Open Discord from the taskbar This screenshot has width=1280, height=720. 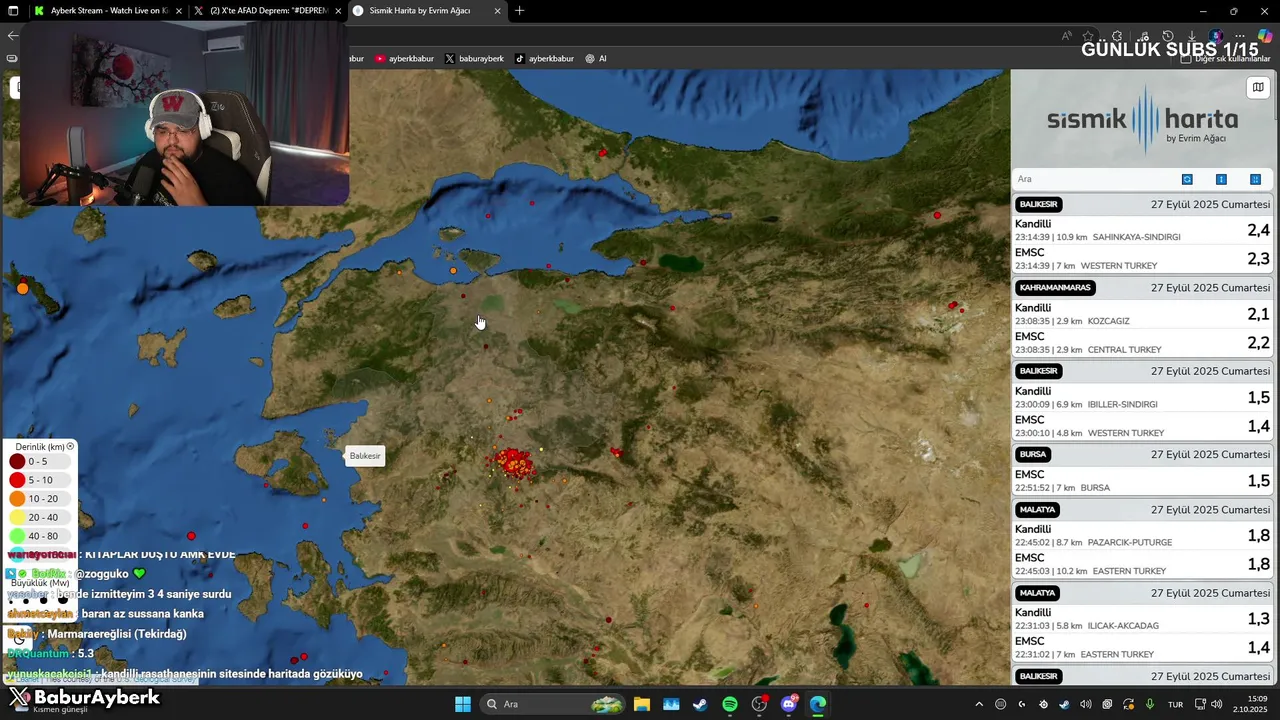pyautogui.click(x=789, y=704)
